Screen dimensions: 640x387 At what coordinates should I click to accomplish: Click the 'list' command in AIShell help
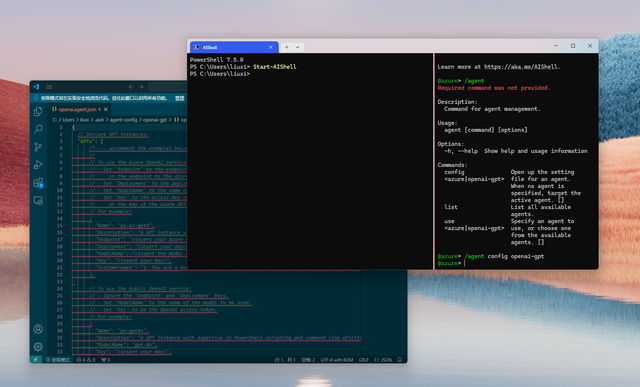451,207
